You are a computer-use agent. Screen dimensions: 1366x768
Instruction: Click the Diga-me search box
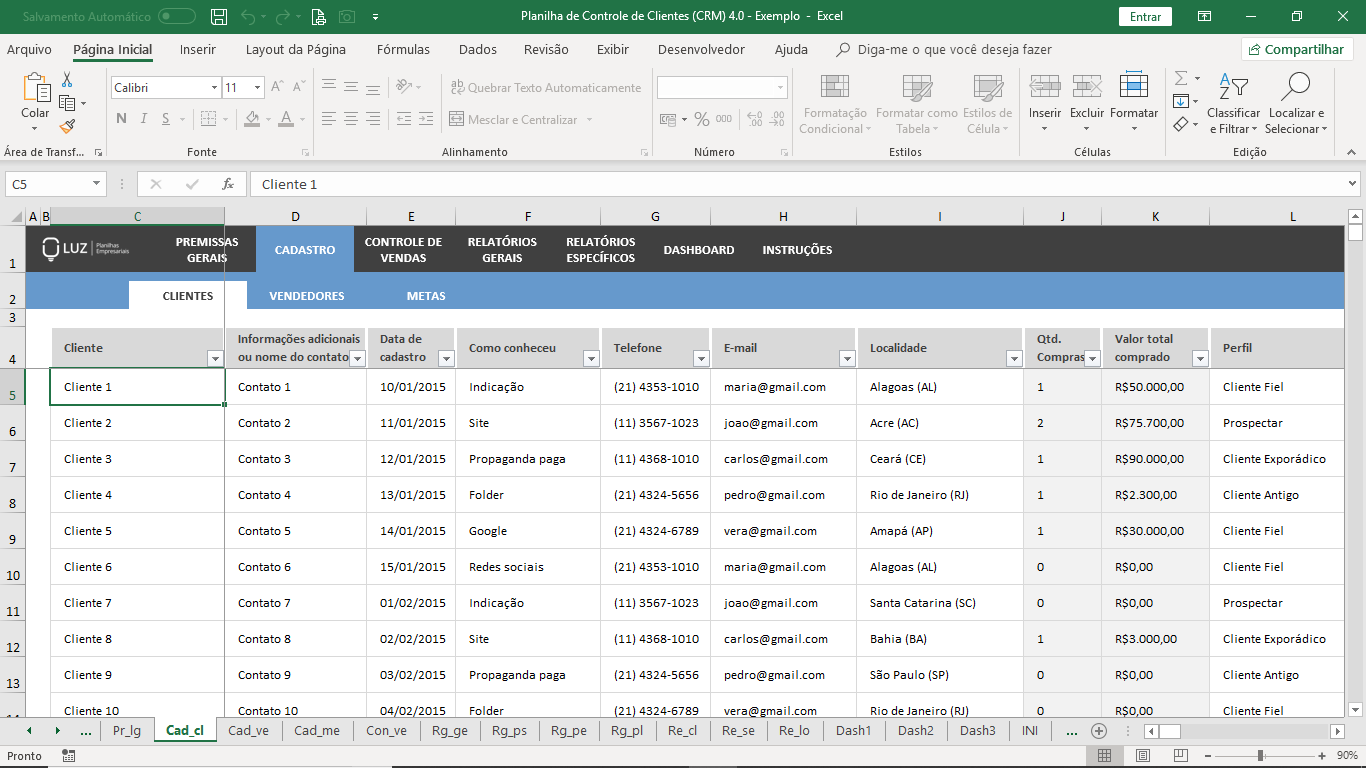[x=943, y=49]
